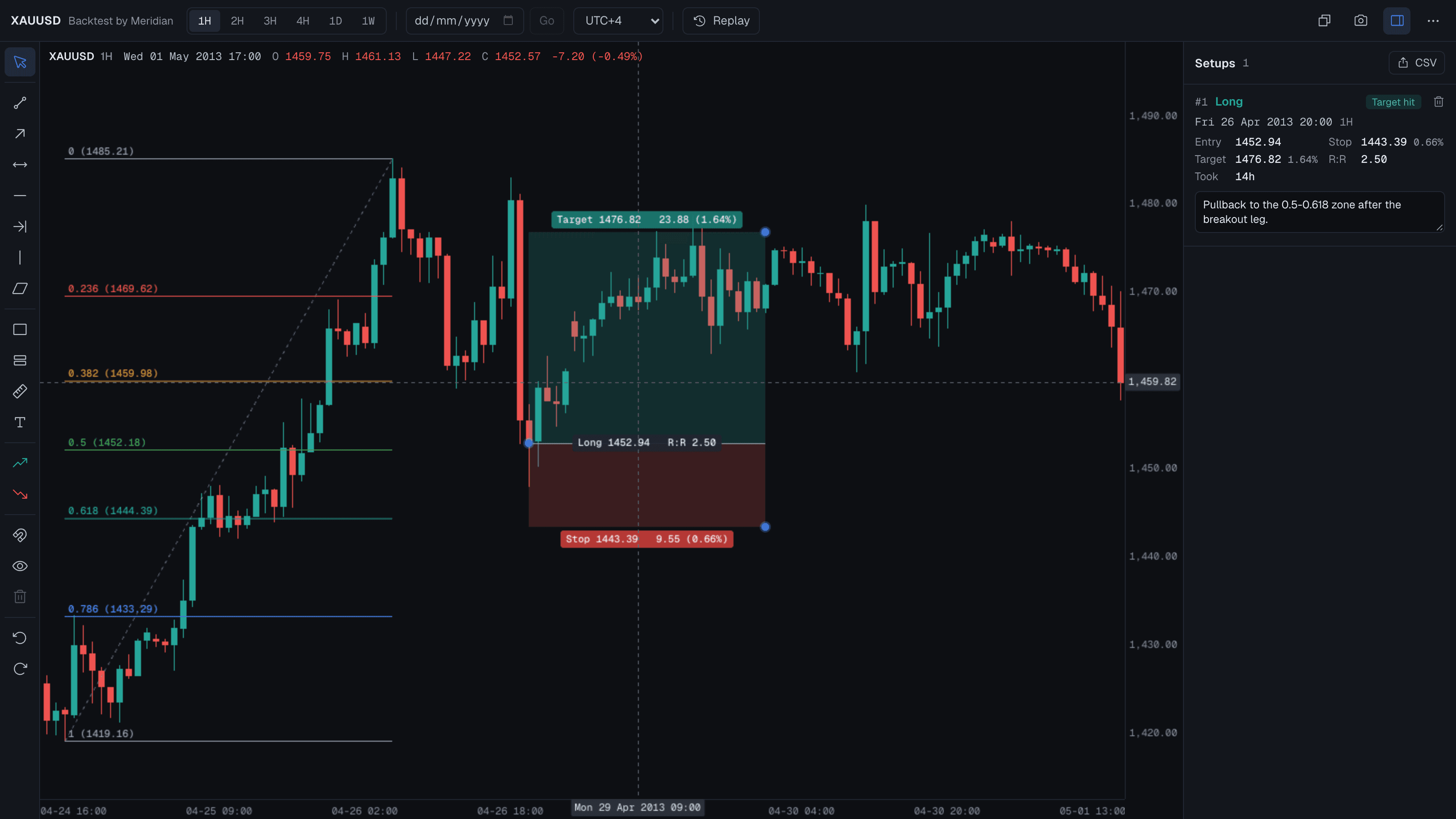Switch to the 2H timeframe
This screenshot has height=819, width=1456.
238,21
